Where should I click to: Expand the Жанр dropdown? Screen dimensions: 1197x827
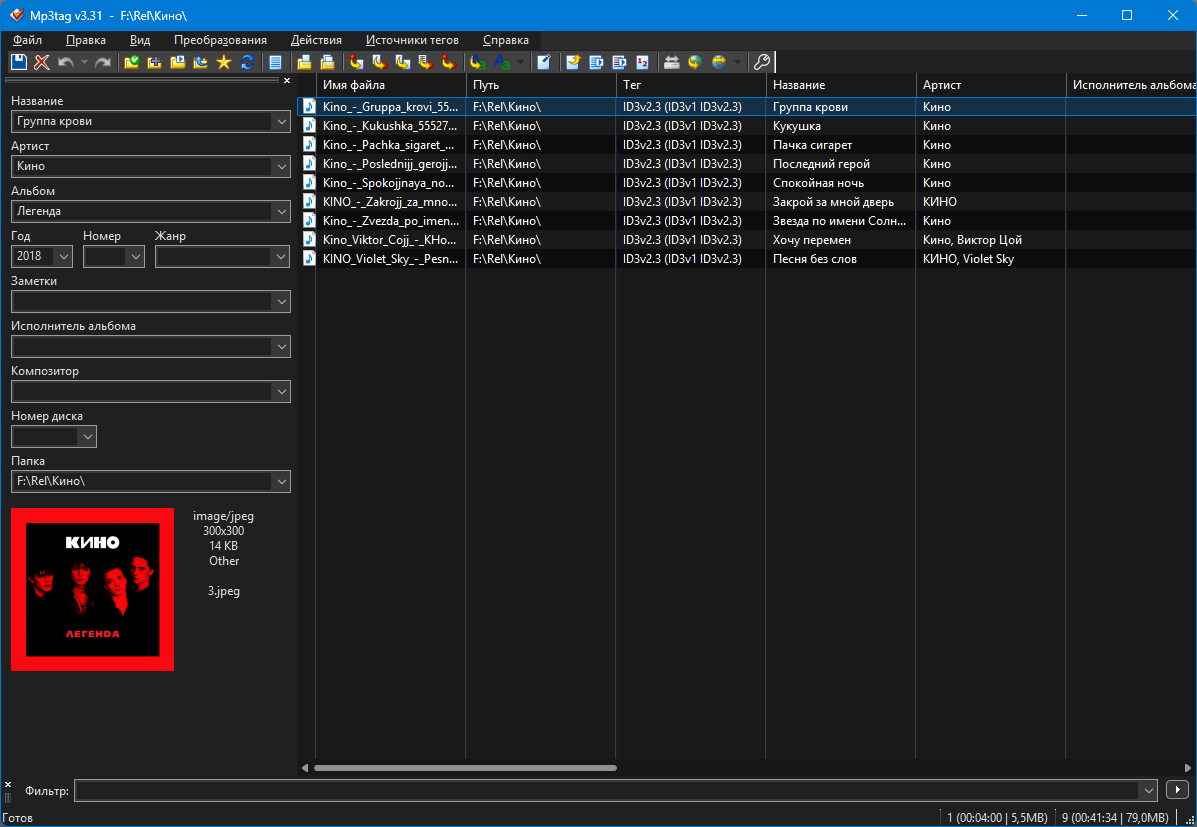coord(281,257)
